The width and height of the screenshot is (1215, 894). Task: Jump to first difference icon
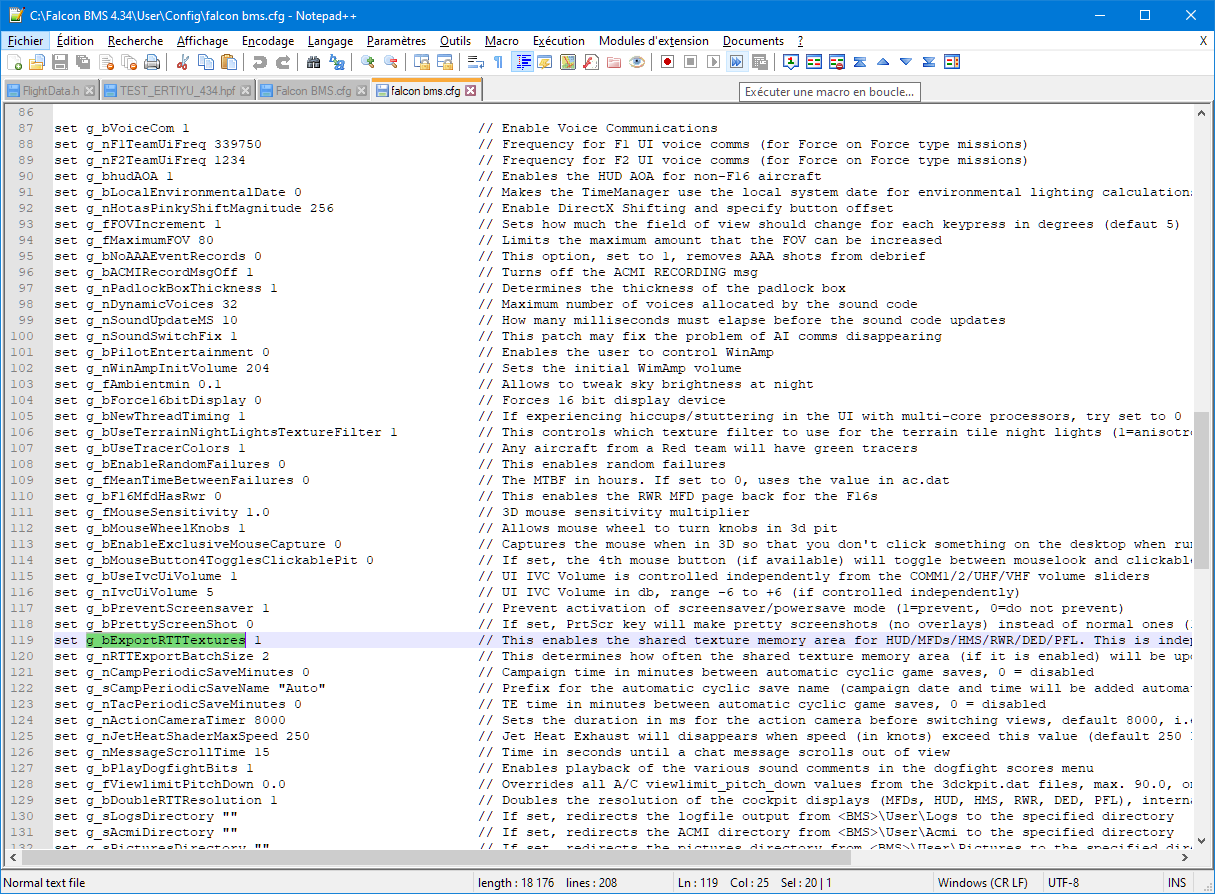click(860, 62)
